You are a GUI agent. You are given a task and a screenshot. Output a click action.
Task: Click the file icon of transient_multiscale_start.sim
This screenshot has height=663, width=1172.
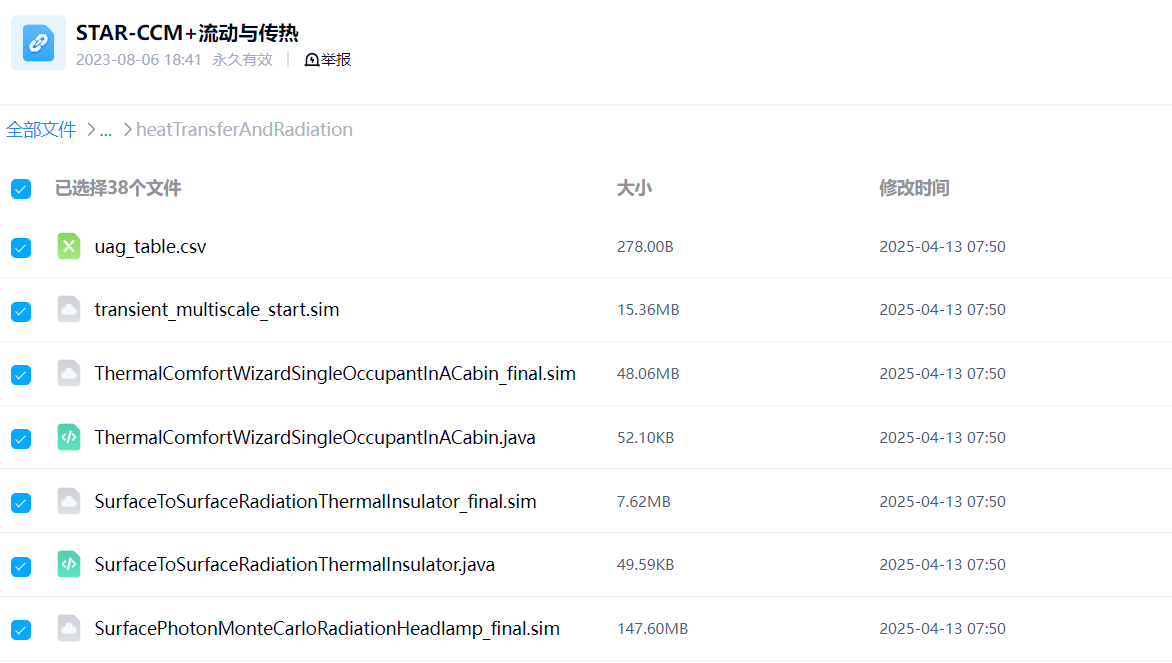point(69,309)
